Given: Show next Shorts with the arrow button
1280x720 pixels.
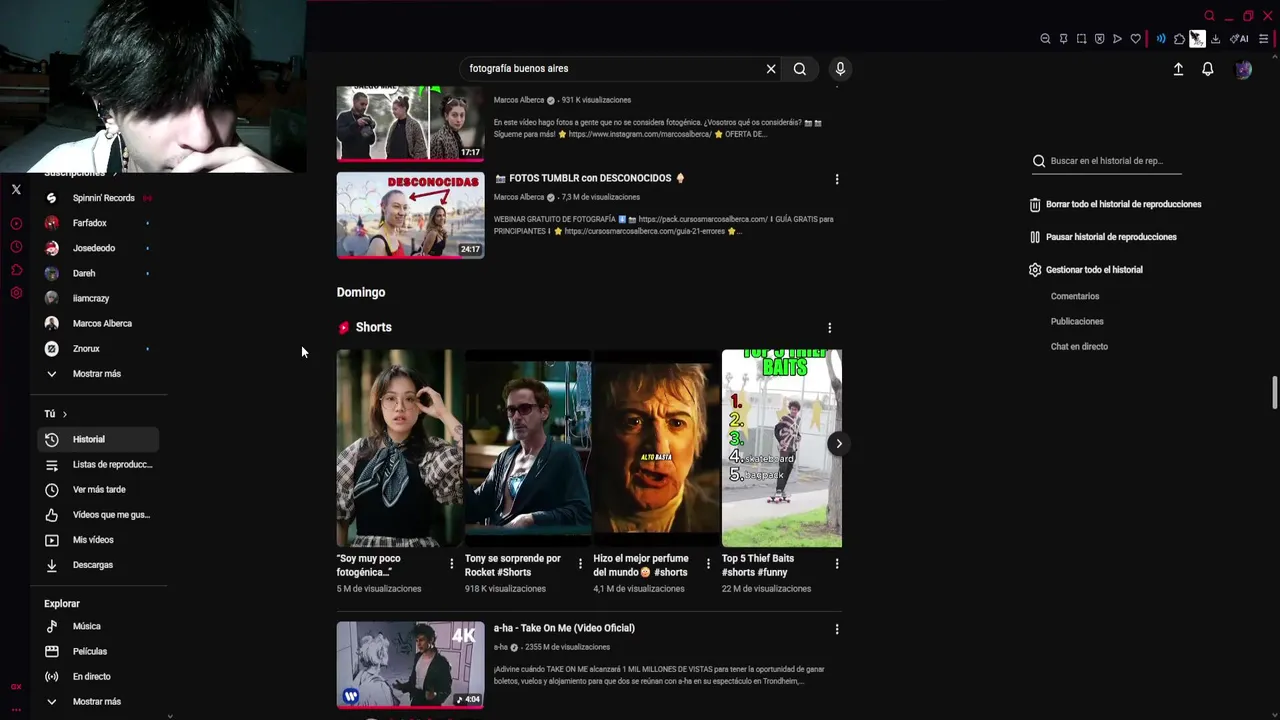Looking at the screenshot, I should point(838,443).
